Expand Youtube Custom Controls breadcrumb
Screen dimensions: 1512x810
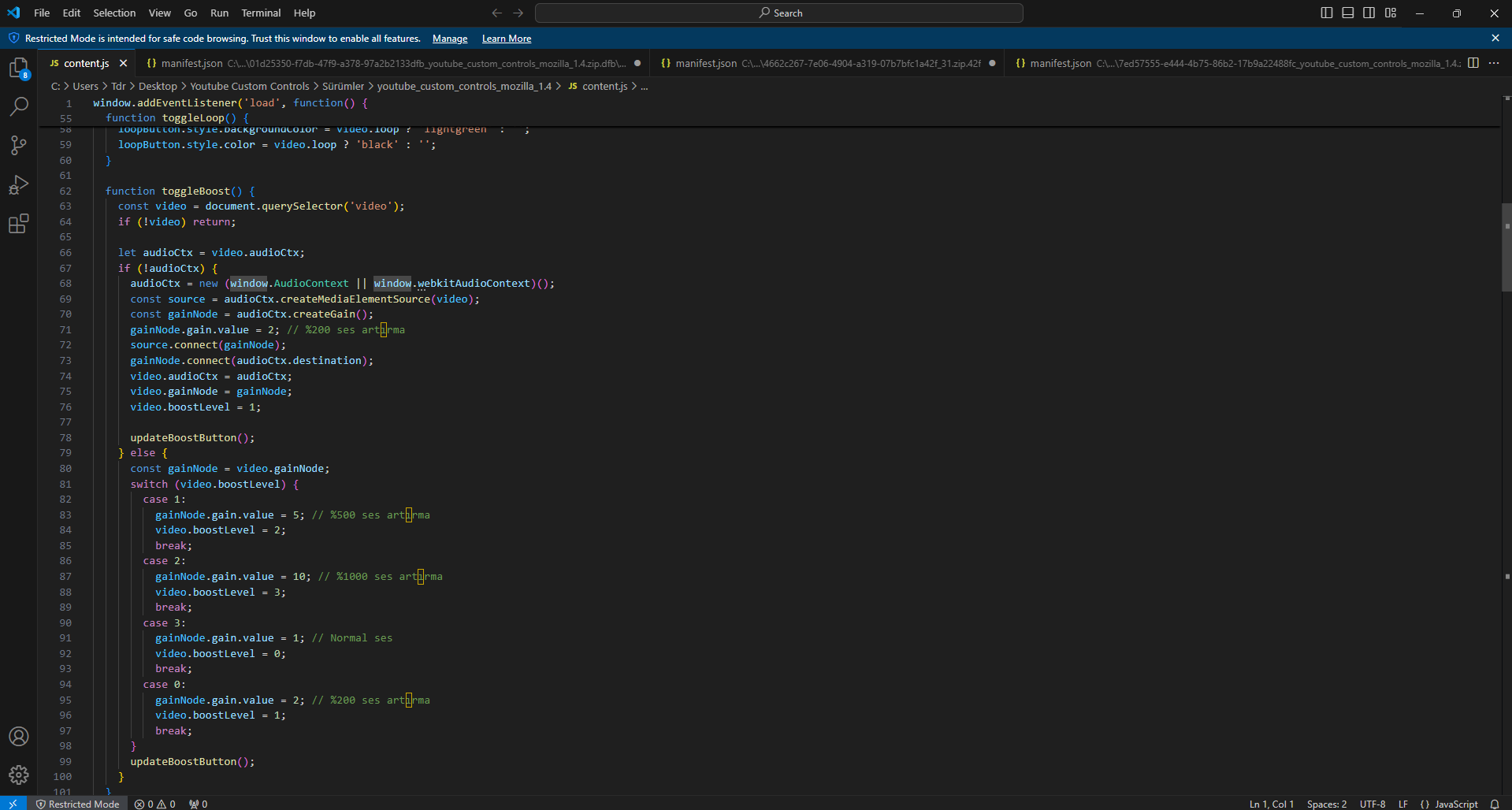coord(250,86)
